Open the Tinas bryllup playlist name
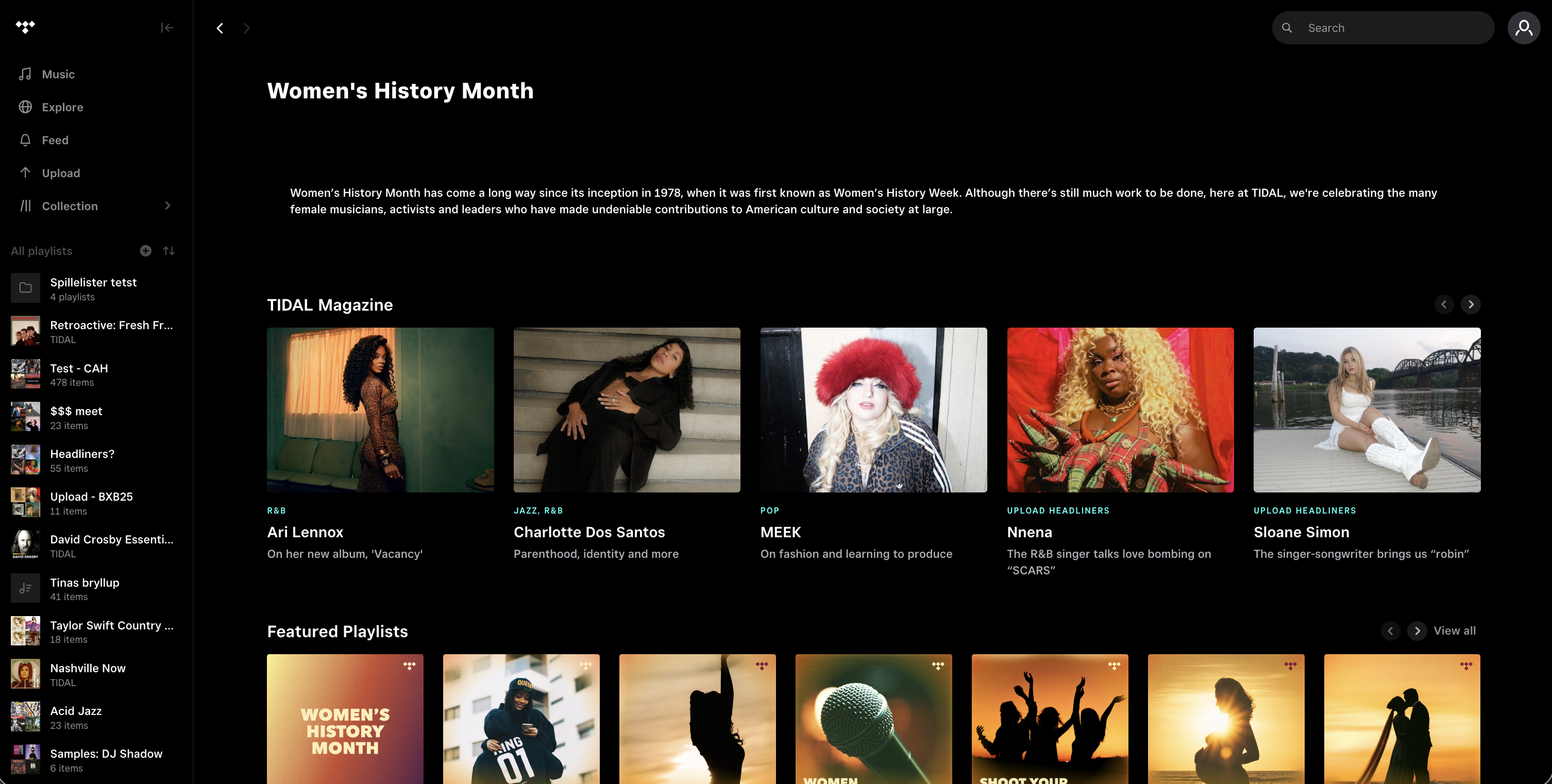 point(85,583)
